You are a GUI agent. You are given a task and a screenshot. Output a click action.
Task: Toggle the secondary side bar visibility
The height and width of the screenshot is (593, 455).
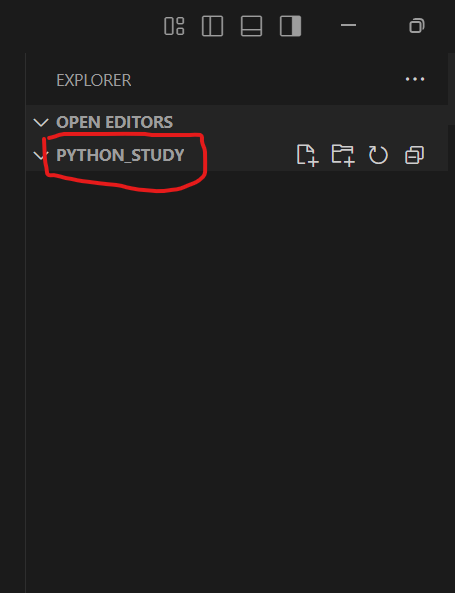pyautogui.click(x=290, y=26)
